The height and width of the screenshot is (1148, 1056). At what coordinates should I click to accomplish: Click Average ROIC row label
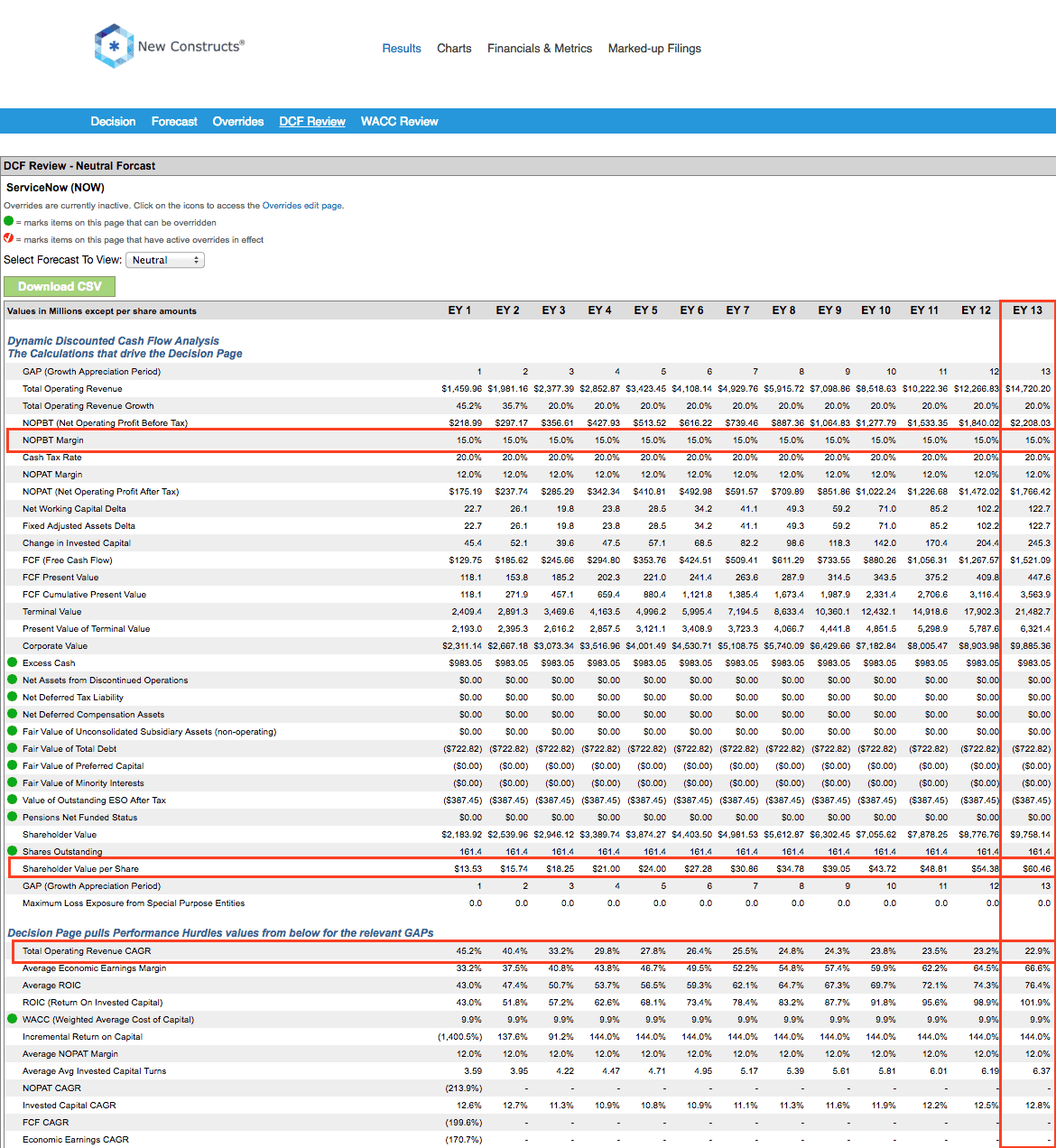(x=51, y=986)
